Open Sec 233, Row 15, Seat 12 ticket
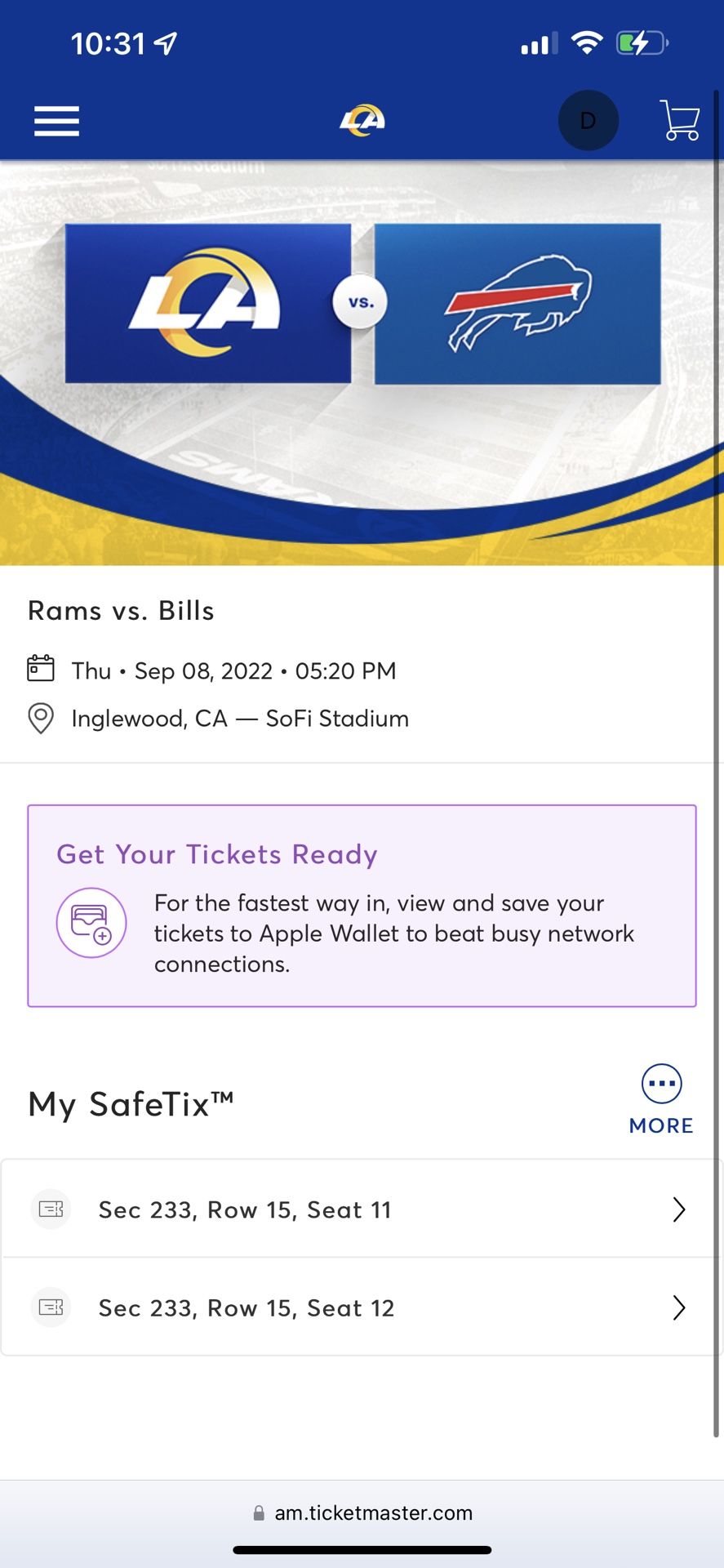The width and height of the screenshot is (724, 1568). 247,1308
